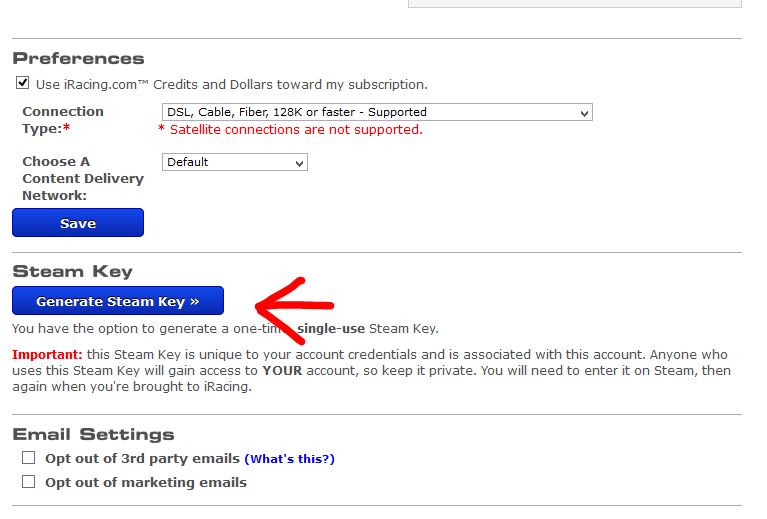Viewport: 767px width, 519px height.
Task: Expand the Content Delivery Network dropdown
Action: pos(234,162)
